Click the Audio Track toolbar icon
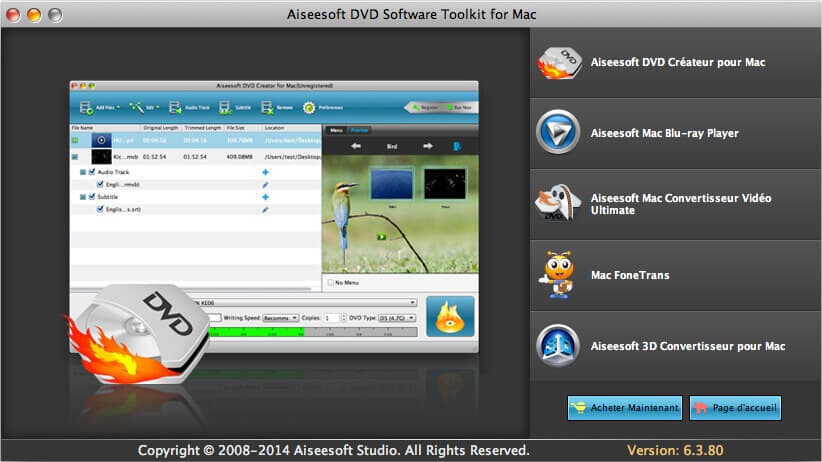Screen dimensions: 822x462 [x=175, y=108]
